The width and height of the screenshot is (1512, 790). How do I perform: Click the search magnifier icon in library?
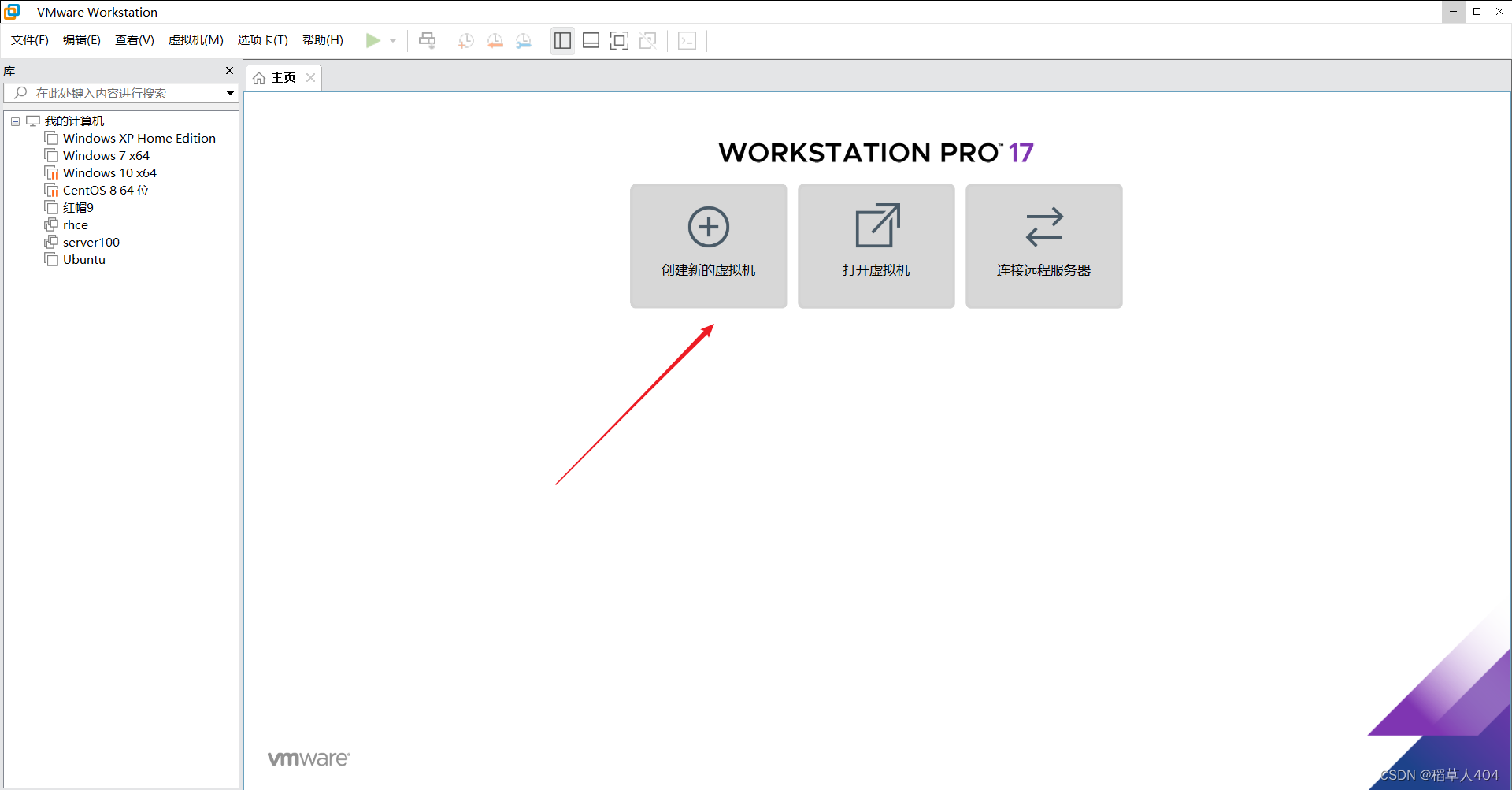[x=21, y=93]
